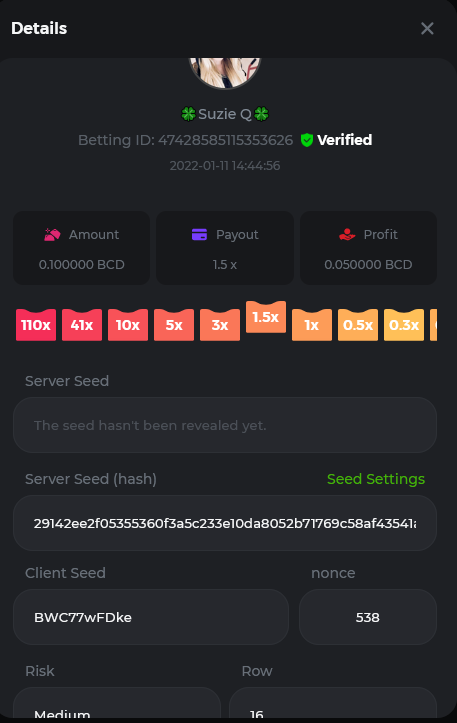Click the unrevealed Server Seed field
This screenshot has width=457, height=723.
[x=225, y=425]
